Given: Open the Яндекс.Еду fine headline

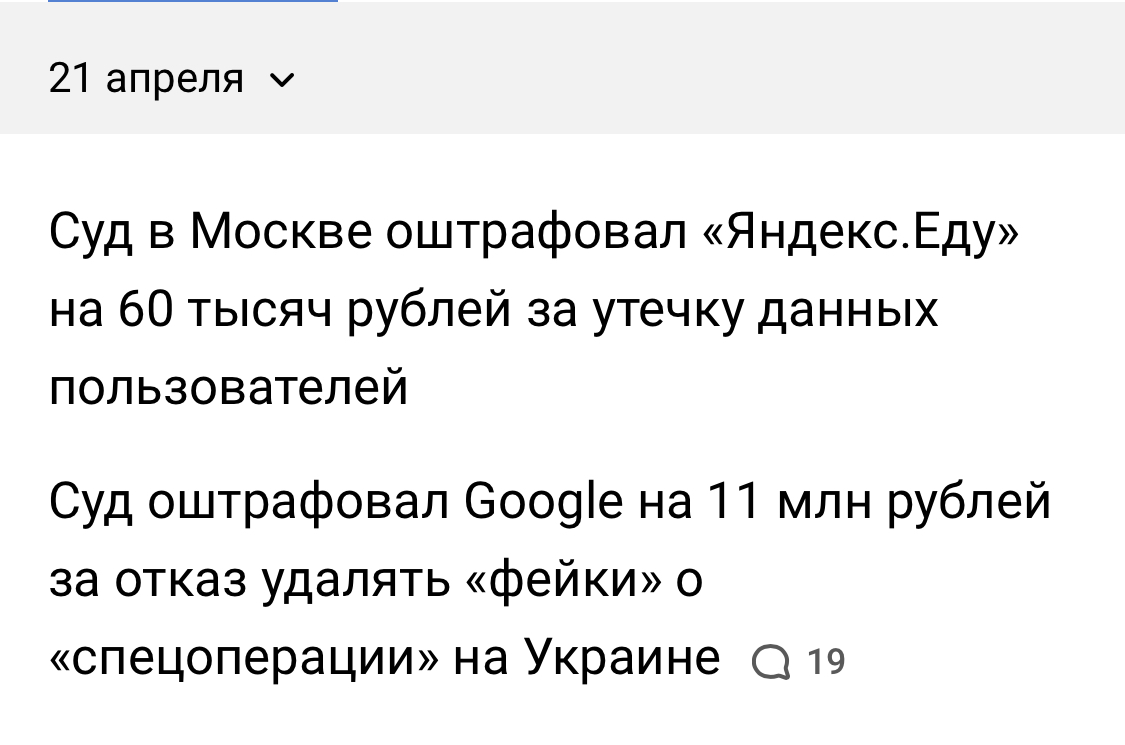Looking at the screenshot, I should pos(534,310).
